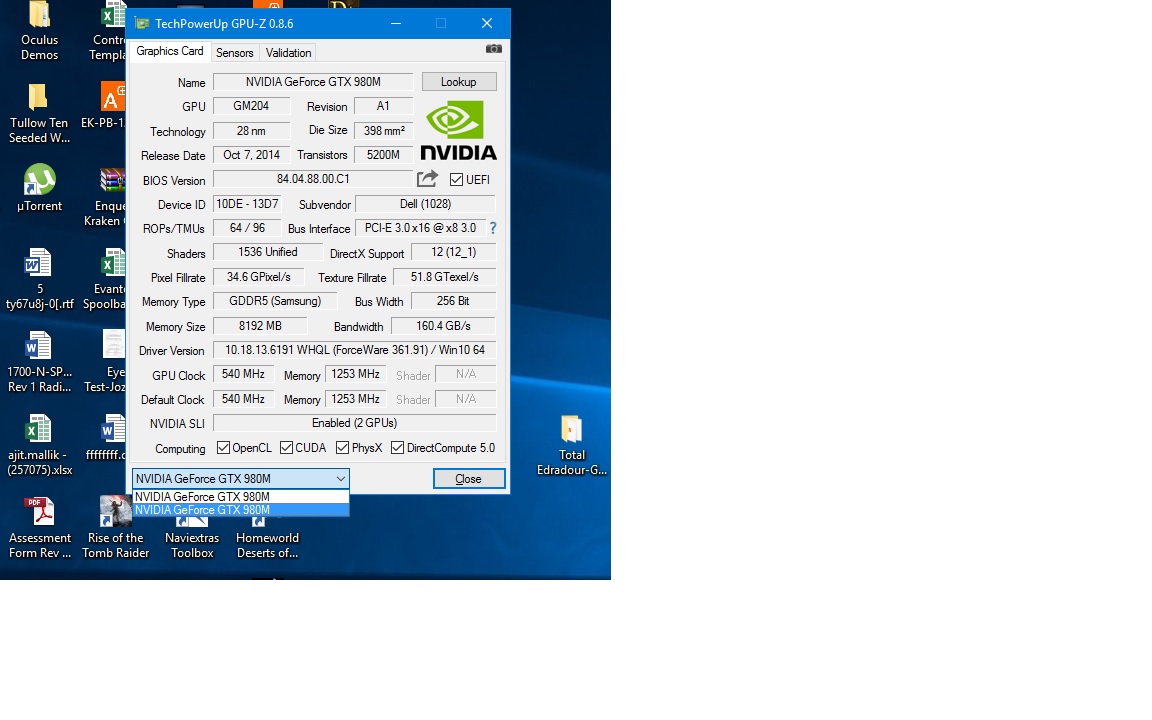Click the Release Date value Oct 7, 2014
The width and height of the screenshot is (1152, 720).
[251, 155]
